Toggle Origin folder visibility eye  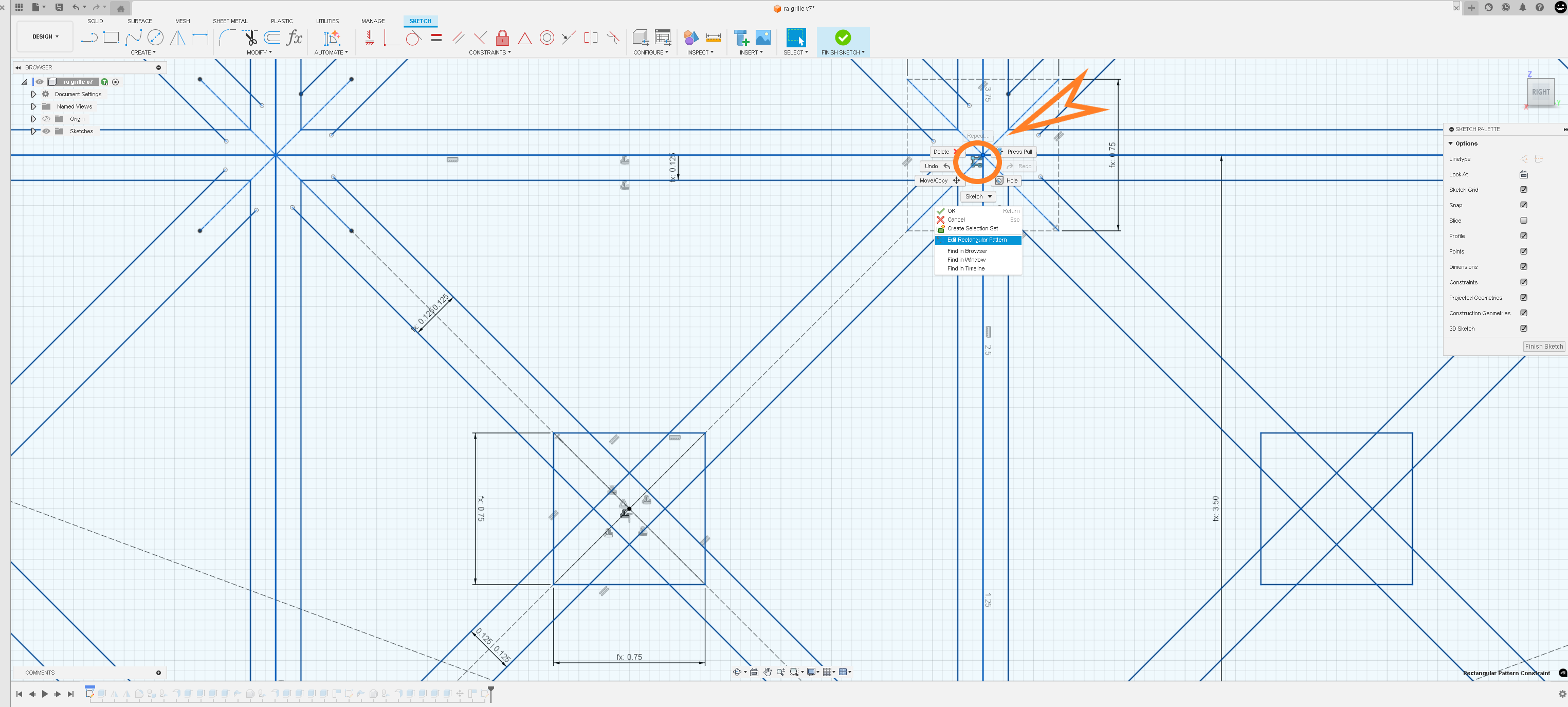[46, 119]
